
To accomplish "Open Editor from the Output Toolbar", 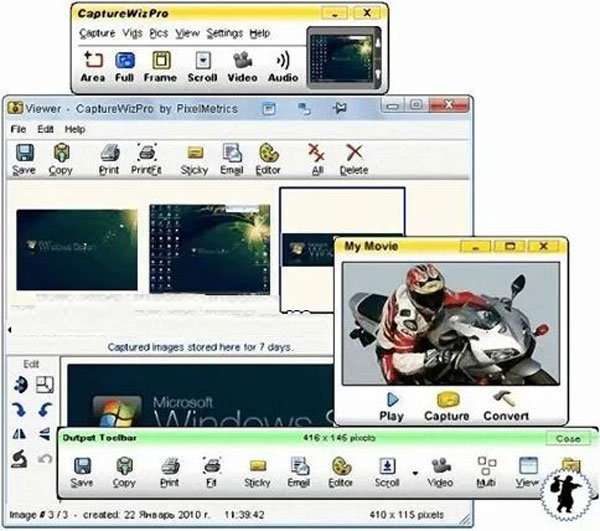I will point(341,472).
